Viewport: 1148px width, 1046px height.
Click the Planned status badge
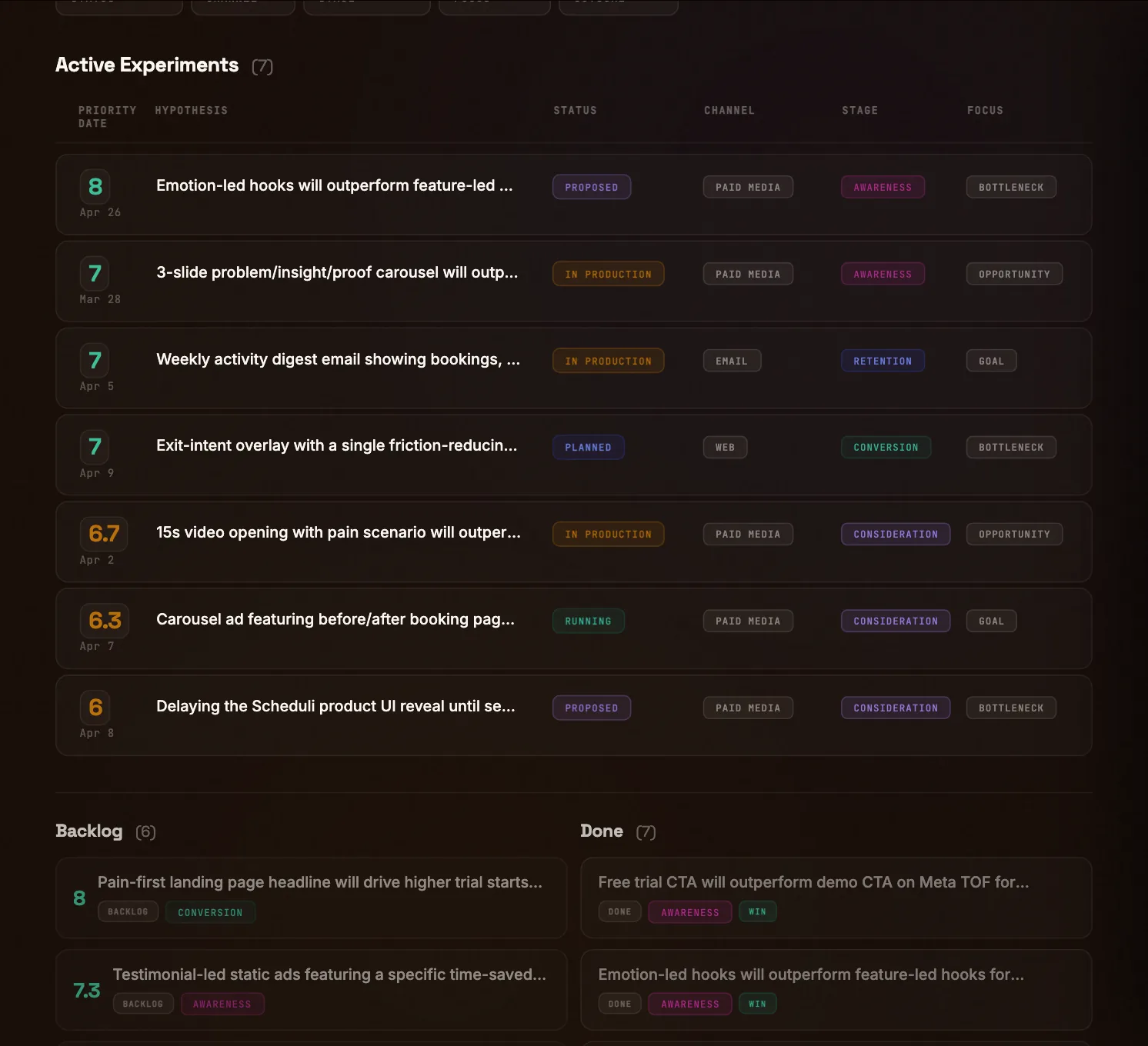click(x=588, y=448)
